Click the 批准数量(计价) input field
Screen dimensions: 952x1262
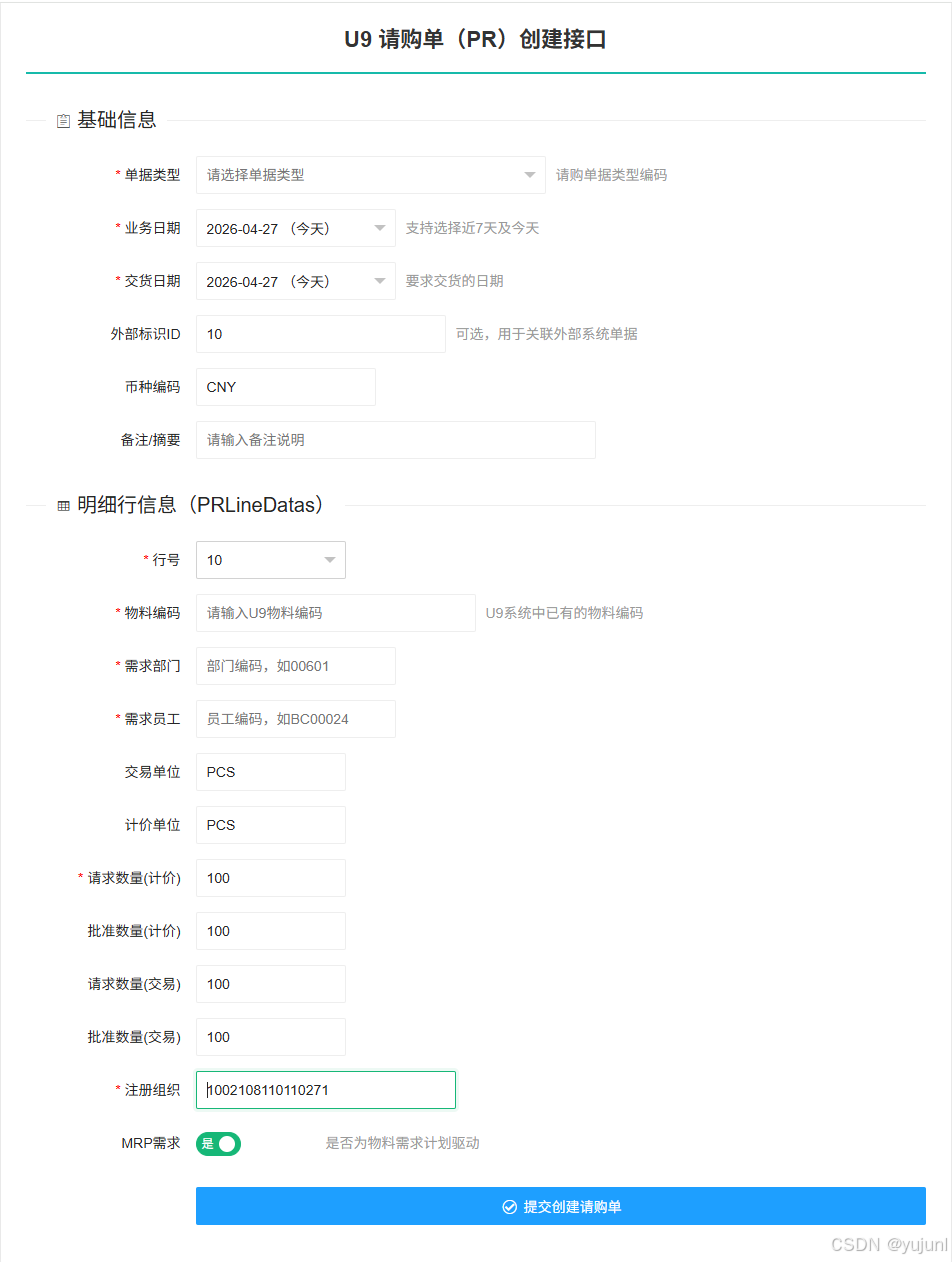(271, 931)
